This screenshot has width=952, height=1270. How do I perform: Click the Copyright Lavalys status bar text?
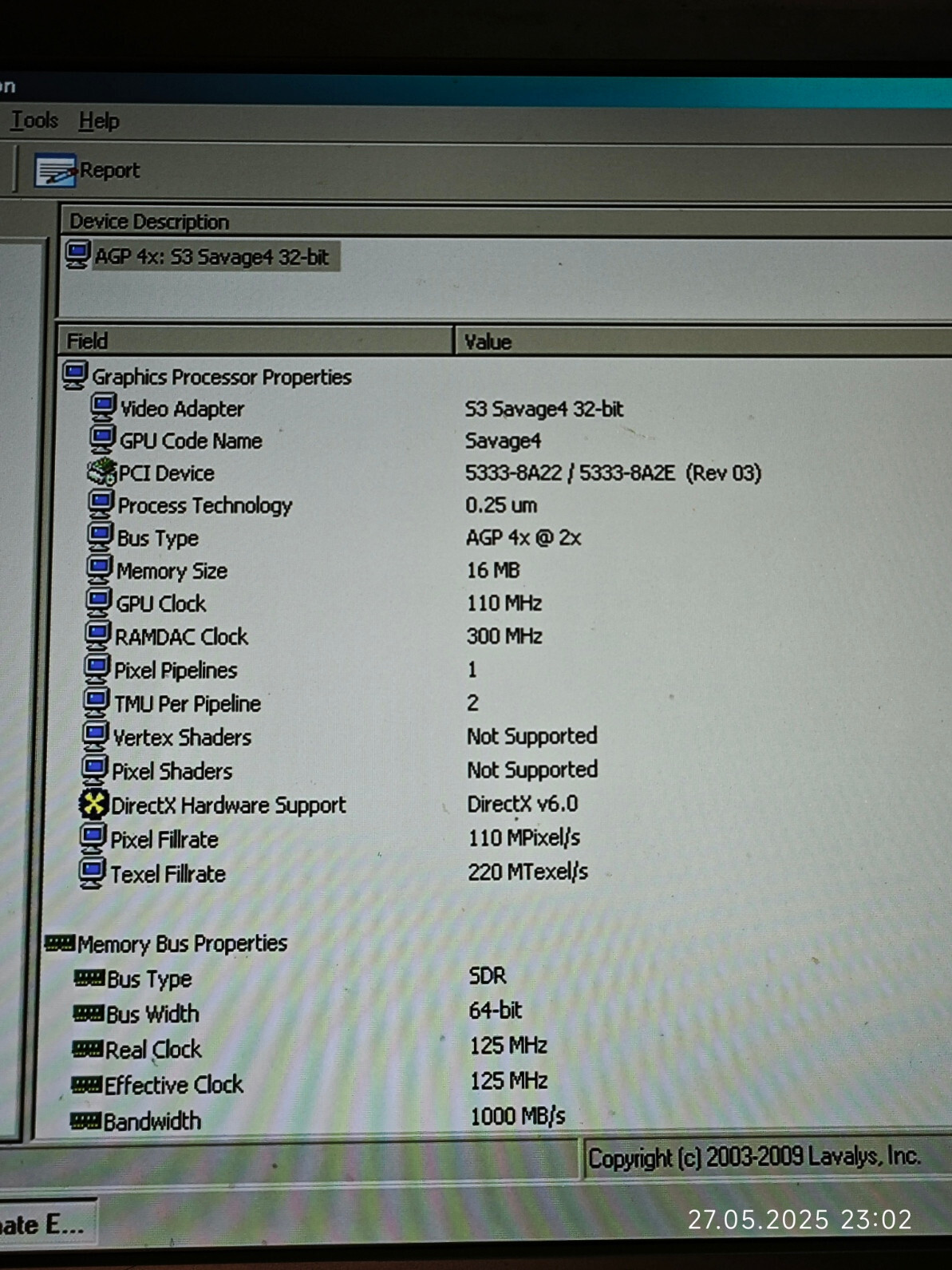point(754,1157)
